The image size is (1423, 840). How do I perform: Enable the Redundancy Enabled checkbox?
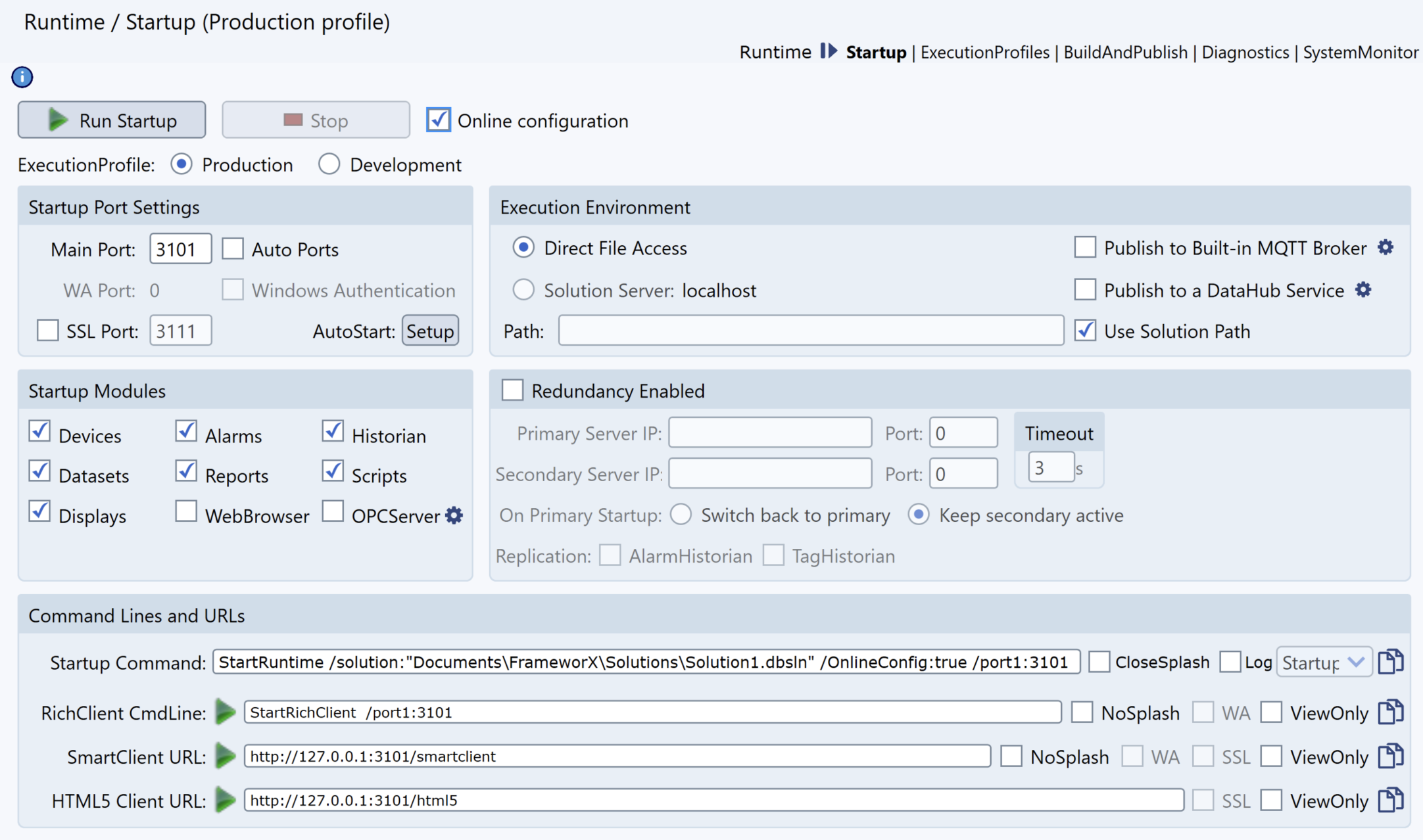pos(512,390)
